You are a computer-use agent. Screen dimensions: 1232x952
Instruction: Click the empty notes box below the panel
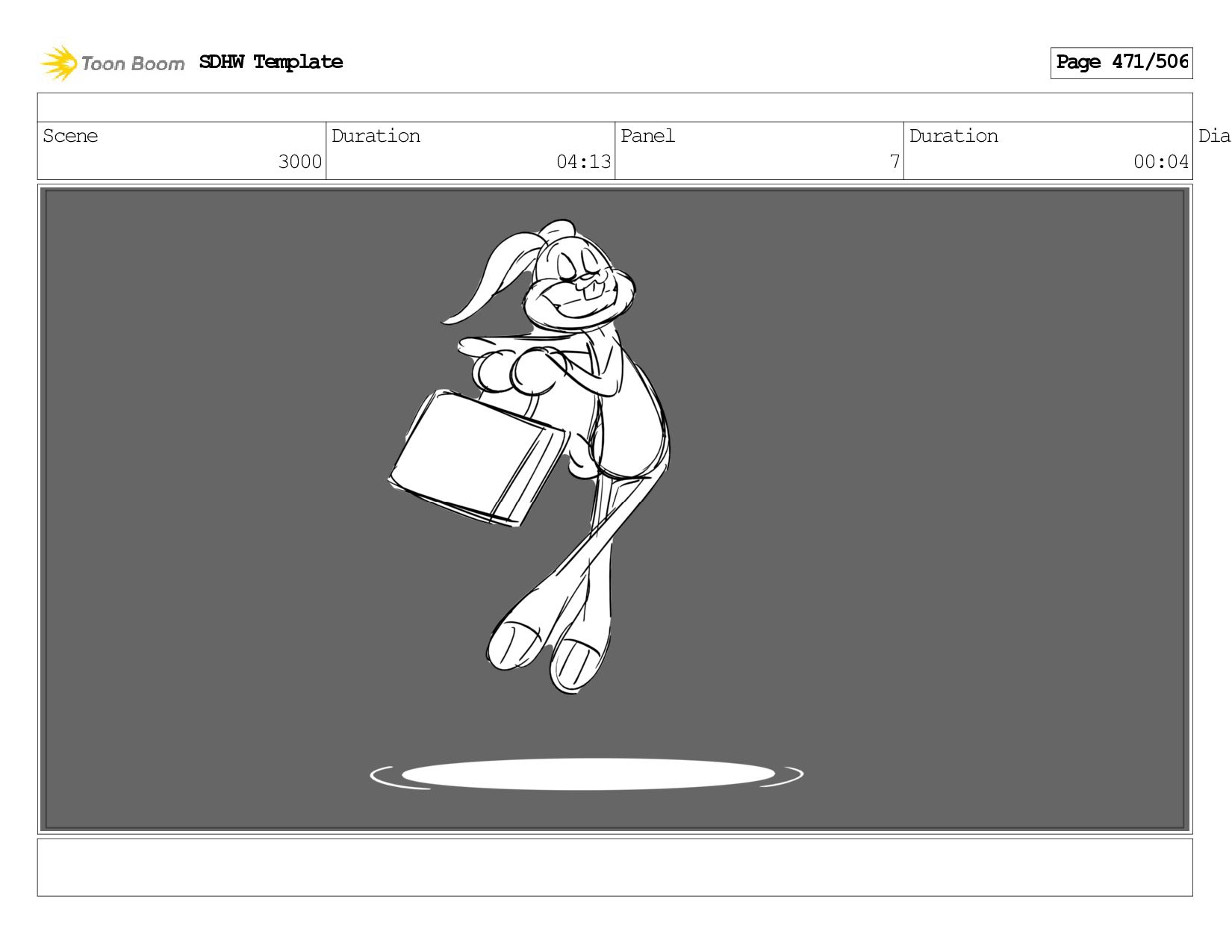[615, 868]
